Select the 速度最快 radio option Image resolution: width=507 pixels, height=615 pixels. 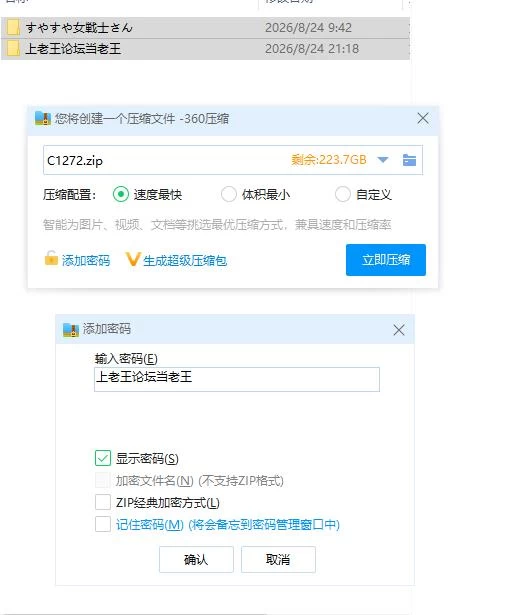pyautogui.click(x=121, y=194)
